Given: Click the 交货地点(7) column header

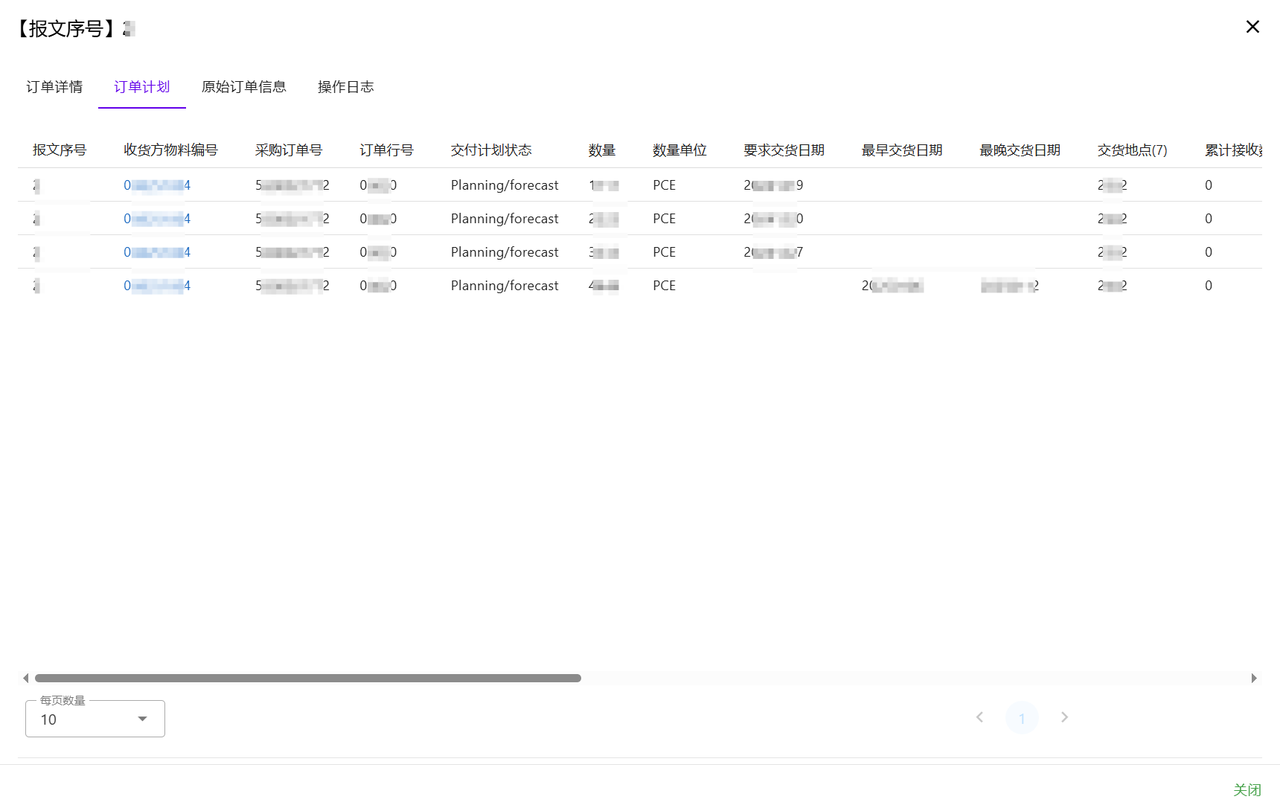Looking at the screenshot, I should (1132, 150).
